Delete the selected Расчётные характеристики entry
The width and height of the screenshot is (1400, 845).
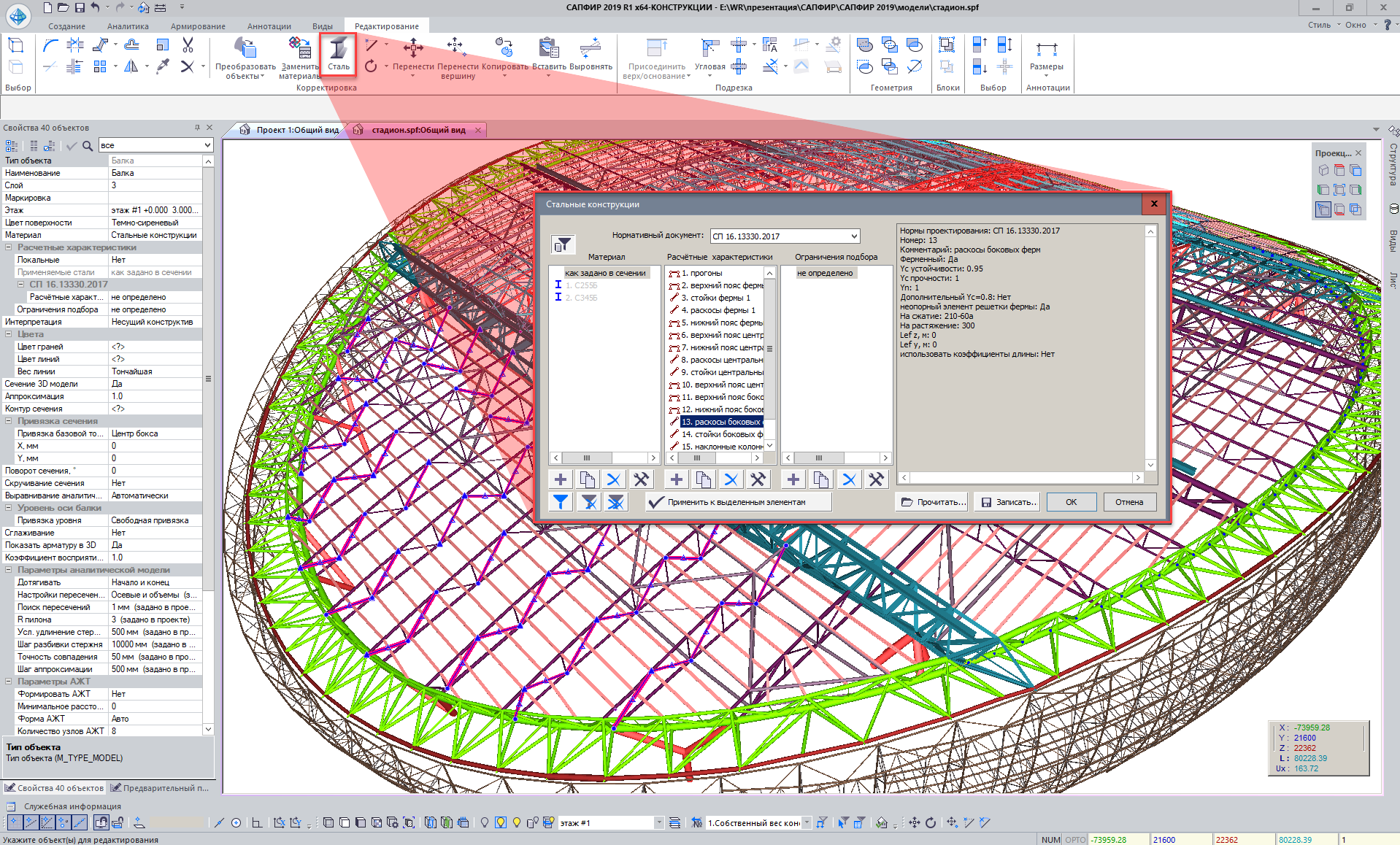(730, 479)
